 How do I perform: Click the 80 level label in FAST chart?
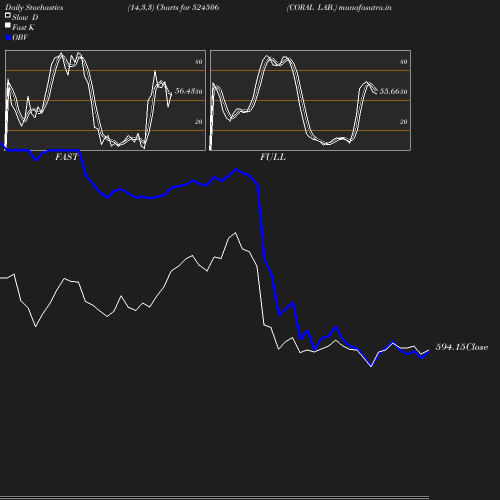click(x=199, y=62)
